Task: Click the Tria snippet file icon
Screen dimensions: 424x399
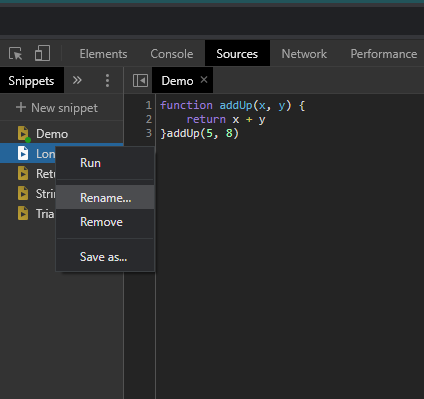Action: click(x=23, y=213)
